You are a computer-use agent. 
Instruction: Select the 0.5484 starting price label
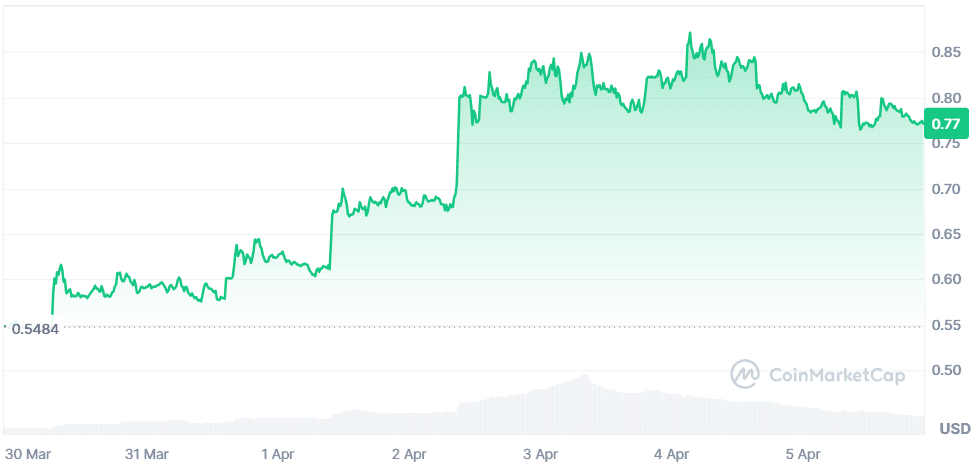coord(36,329)
